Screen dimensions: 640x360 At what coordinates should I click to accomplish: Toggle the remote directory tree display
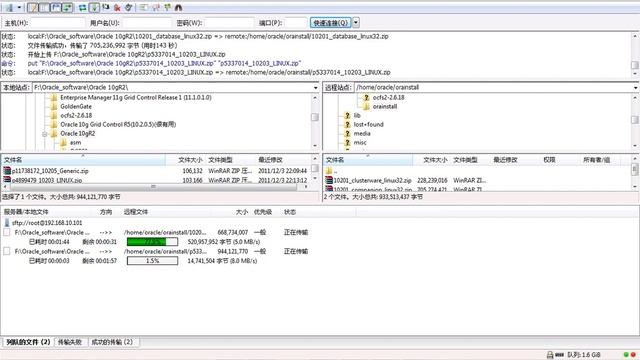[x=56, y=7]
